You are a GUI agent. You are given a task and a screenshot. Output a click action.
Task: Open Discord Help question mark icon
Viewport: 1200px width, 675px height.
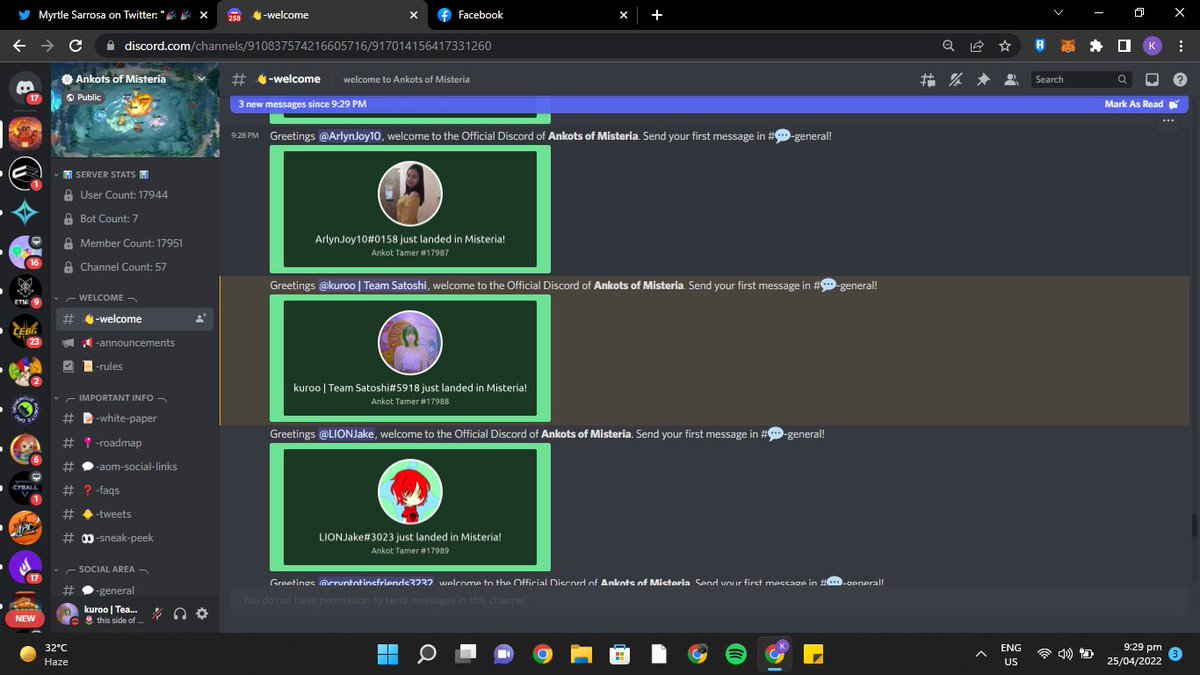click(1179, 79)
